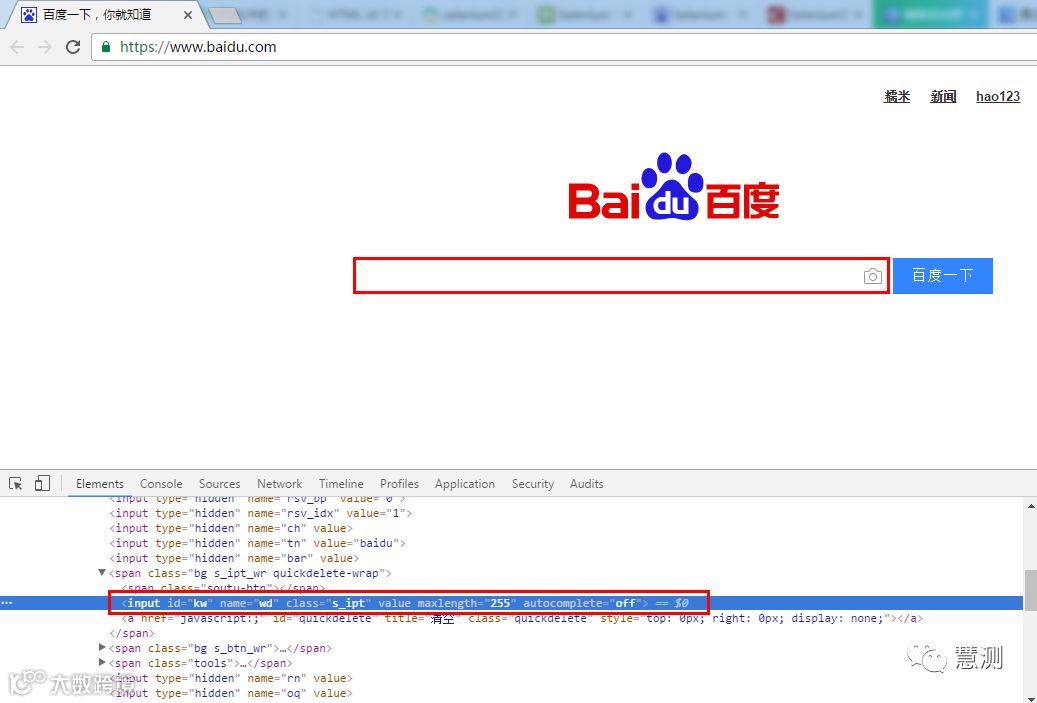Screen dimensions: 1037x703
Task: Expand the bg s_btn_wr span node
Action: 102,647
